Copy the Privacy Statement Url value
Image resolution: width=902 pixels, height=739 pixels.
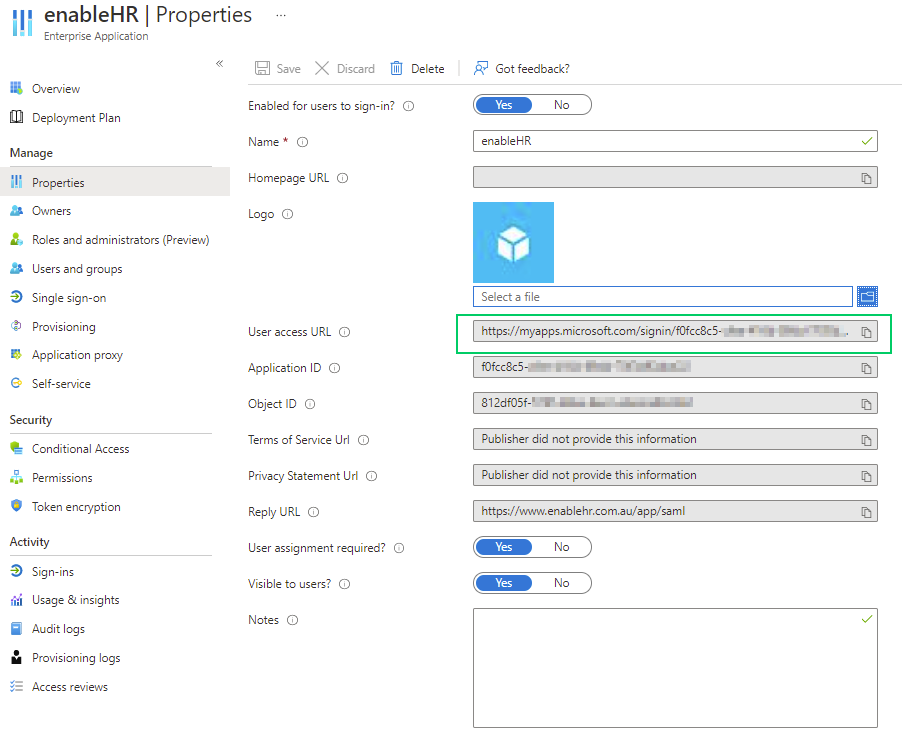click(x=866, y=476)
